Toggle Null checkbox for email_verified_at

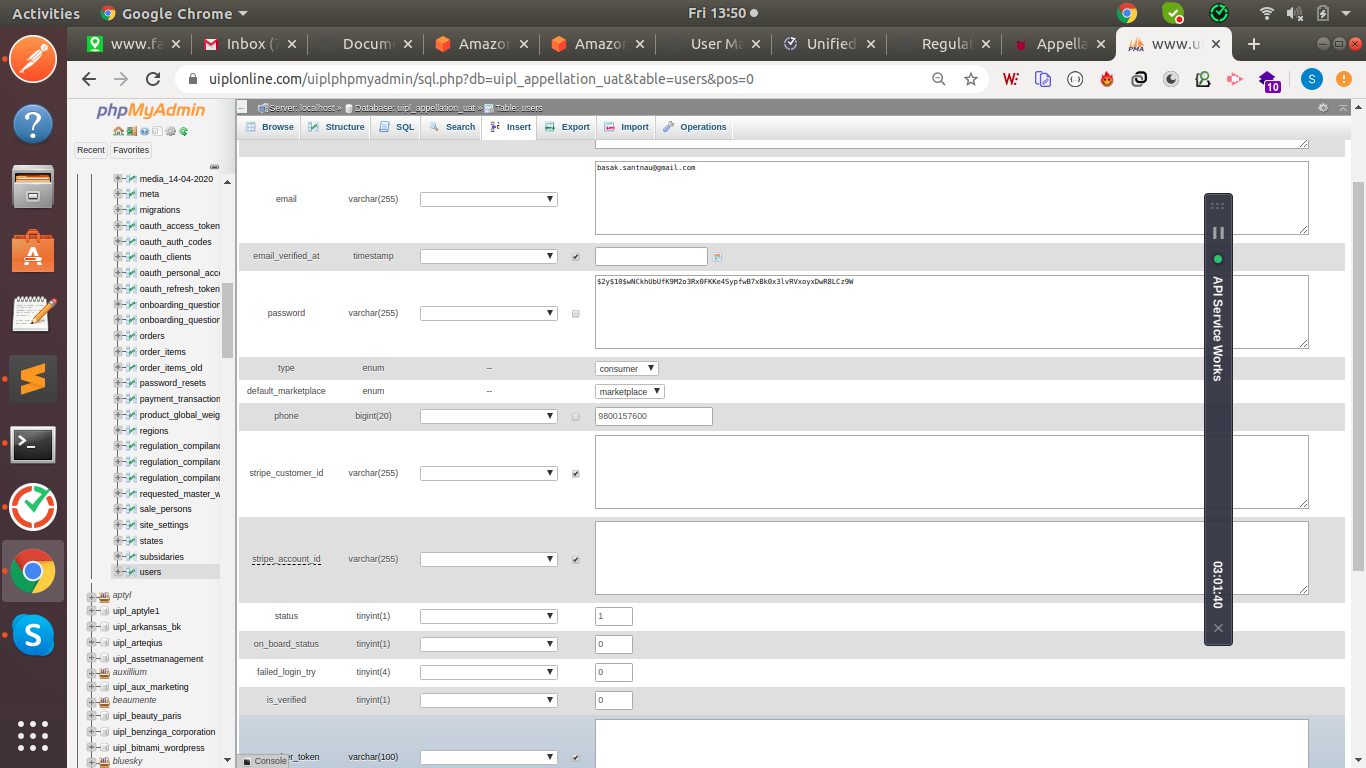(x=575, y=257)
